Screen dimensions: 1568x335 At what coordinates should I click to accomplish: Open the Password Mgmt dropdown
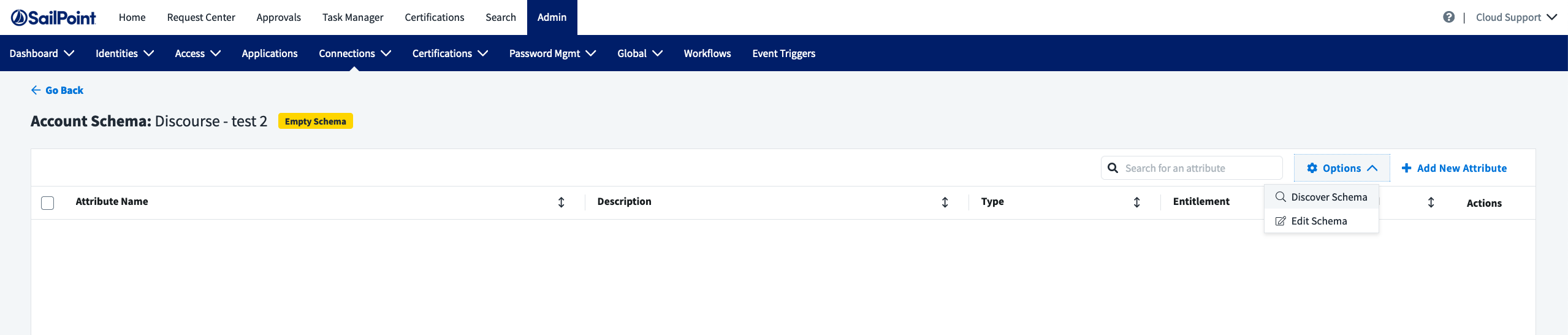(552, 53)
